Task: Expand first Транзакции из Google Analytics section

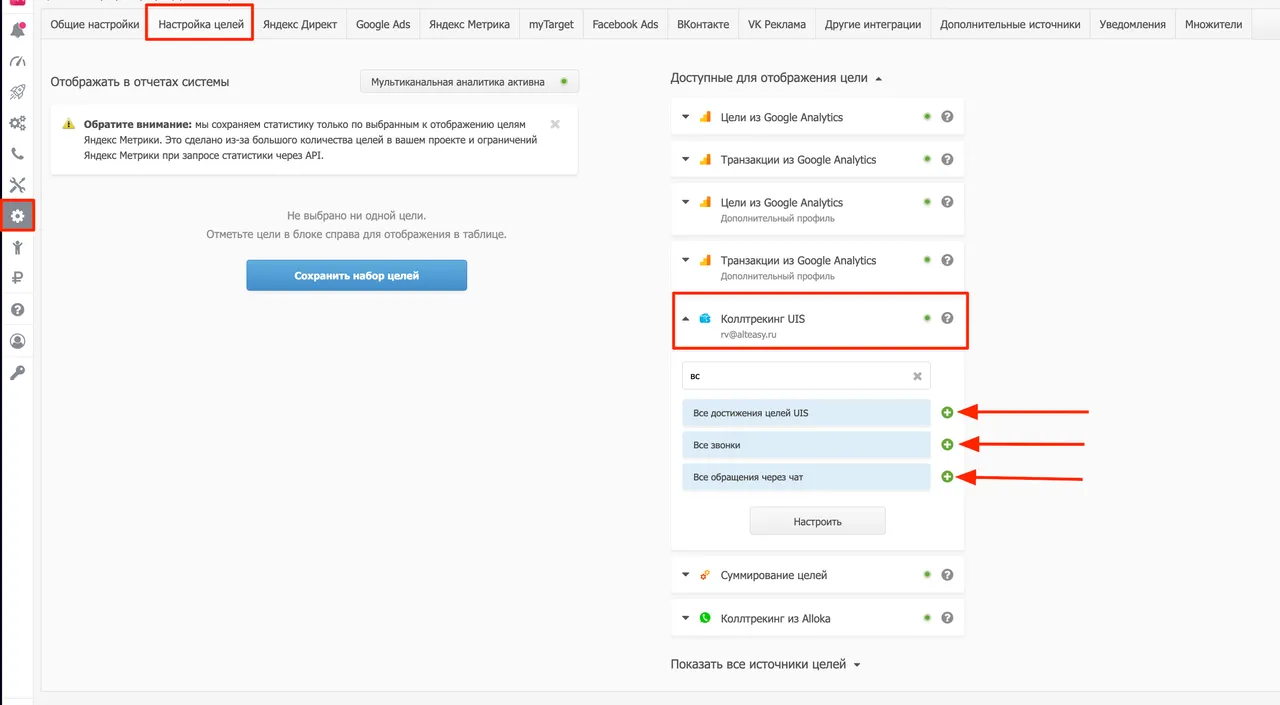Action: tap(686, 159)
